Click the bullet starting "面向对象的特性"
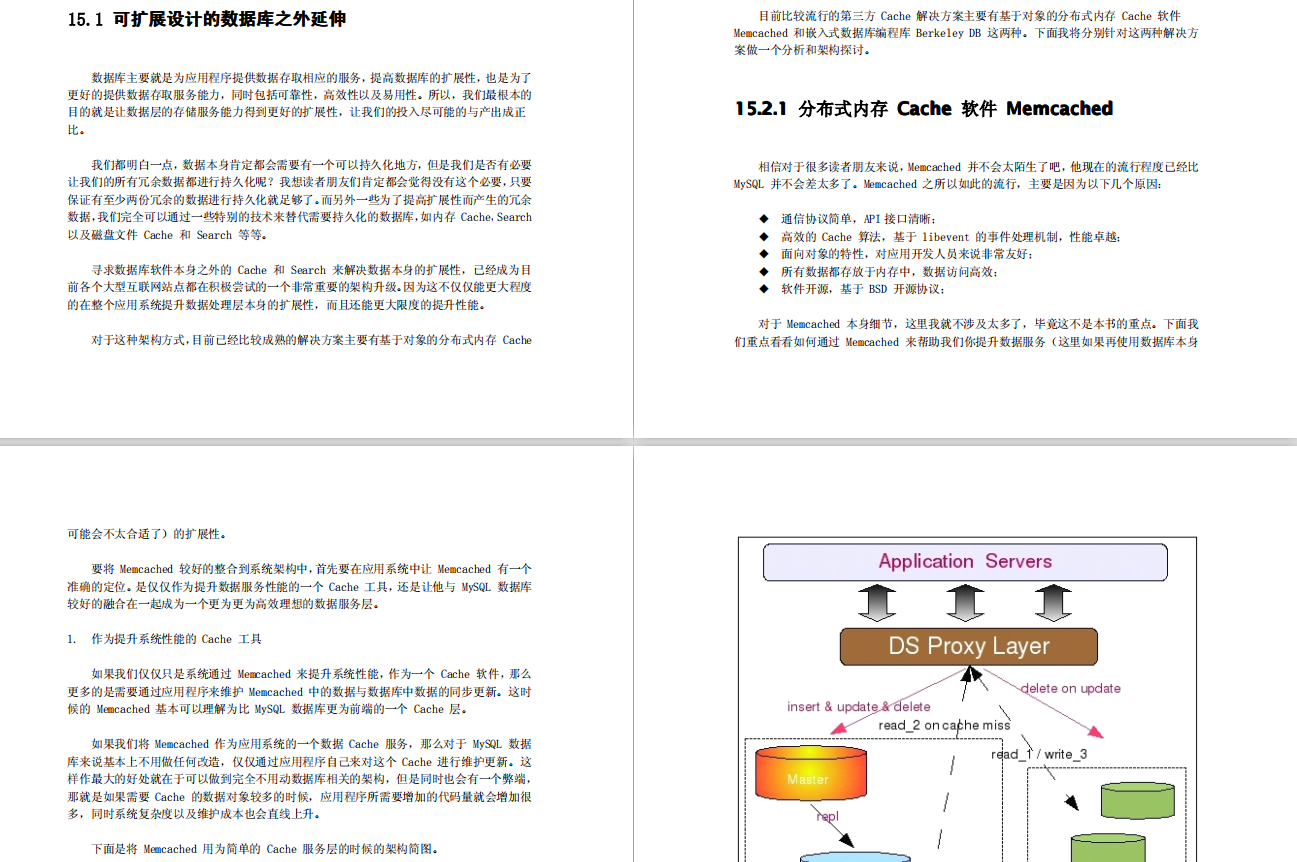Viewport: 1297px width, 862px height. [896, 254]
